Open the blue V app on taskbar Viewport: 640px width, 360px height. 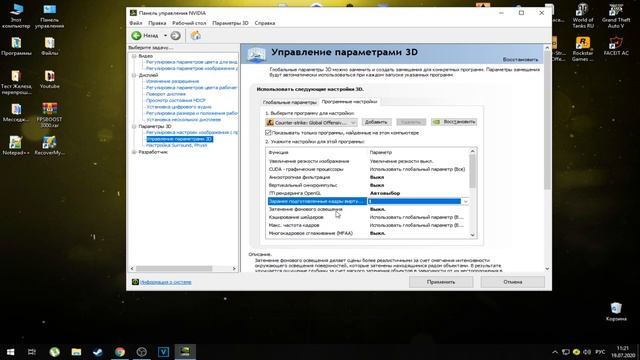point(163,351)
